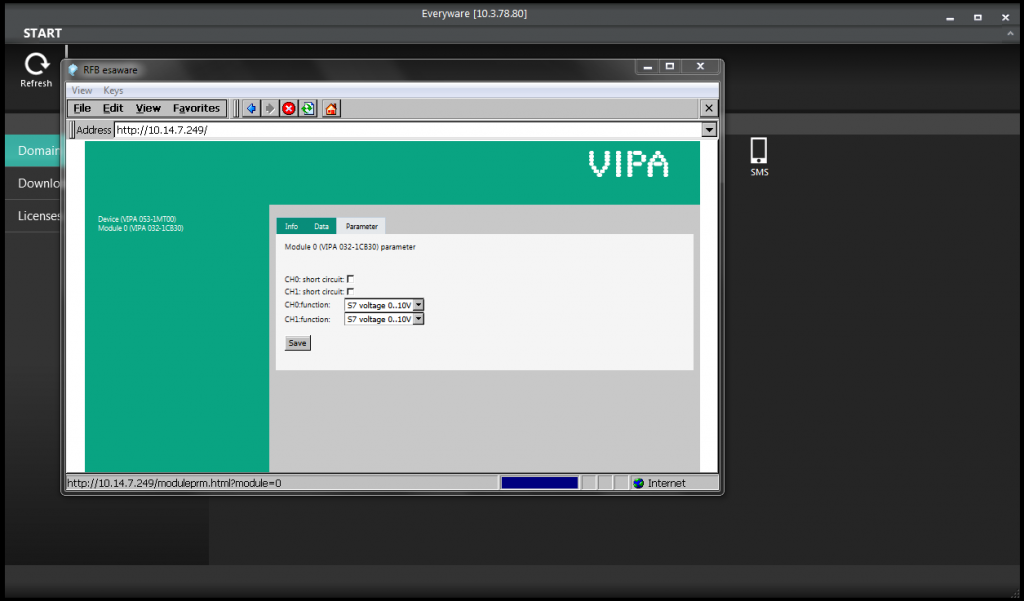Open Module 0 (VIPA 032-1CB30) link
Screen dimensions: 1024x601
[140, 229]
